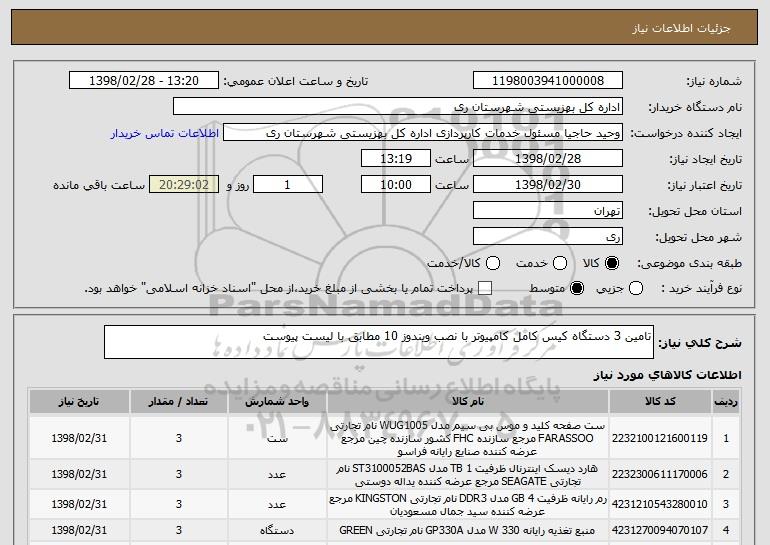This screenshot has height=545, width=770.
Task: Click the delivery city field ری
Action: [x=548, y=237]
